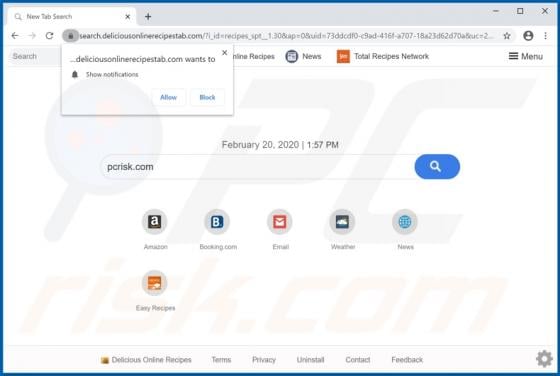Click the padlock site info icon
560x376 pixels.
(71, 36)
